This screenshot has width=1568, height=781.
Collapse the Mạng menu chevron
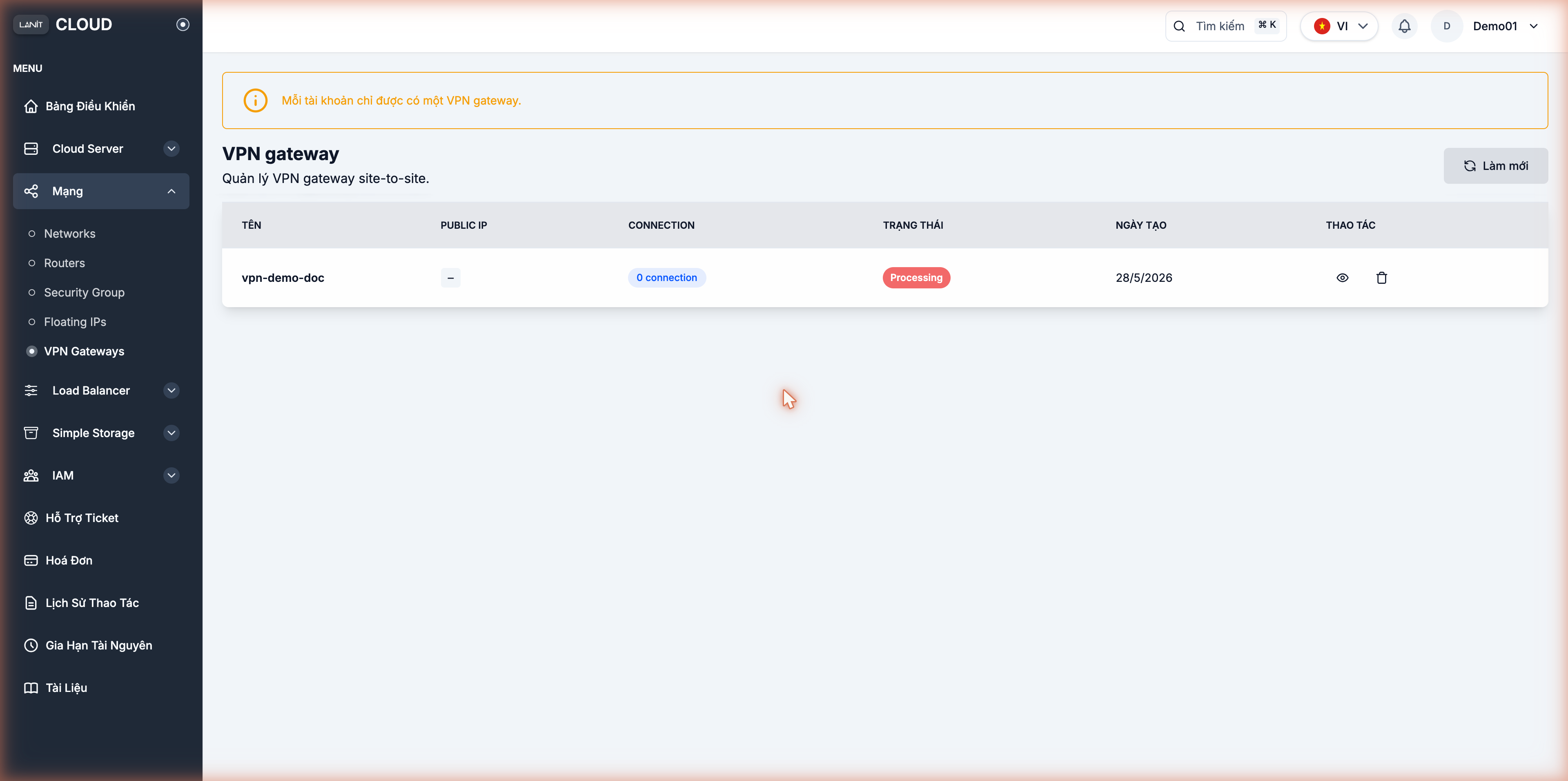point(171,191)
